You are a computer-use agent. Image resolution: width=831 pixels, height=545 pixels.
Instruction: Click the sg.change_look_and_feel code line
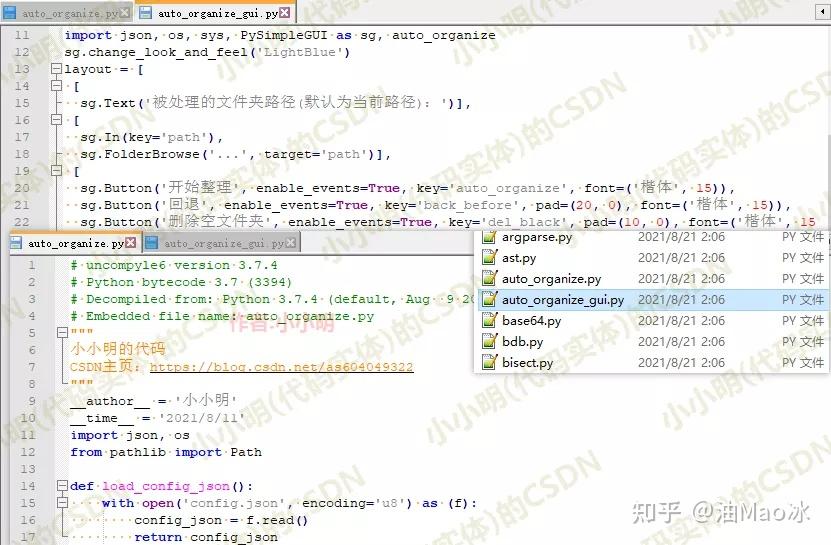point(207,52)
